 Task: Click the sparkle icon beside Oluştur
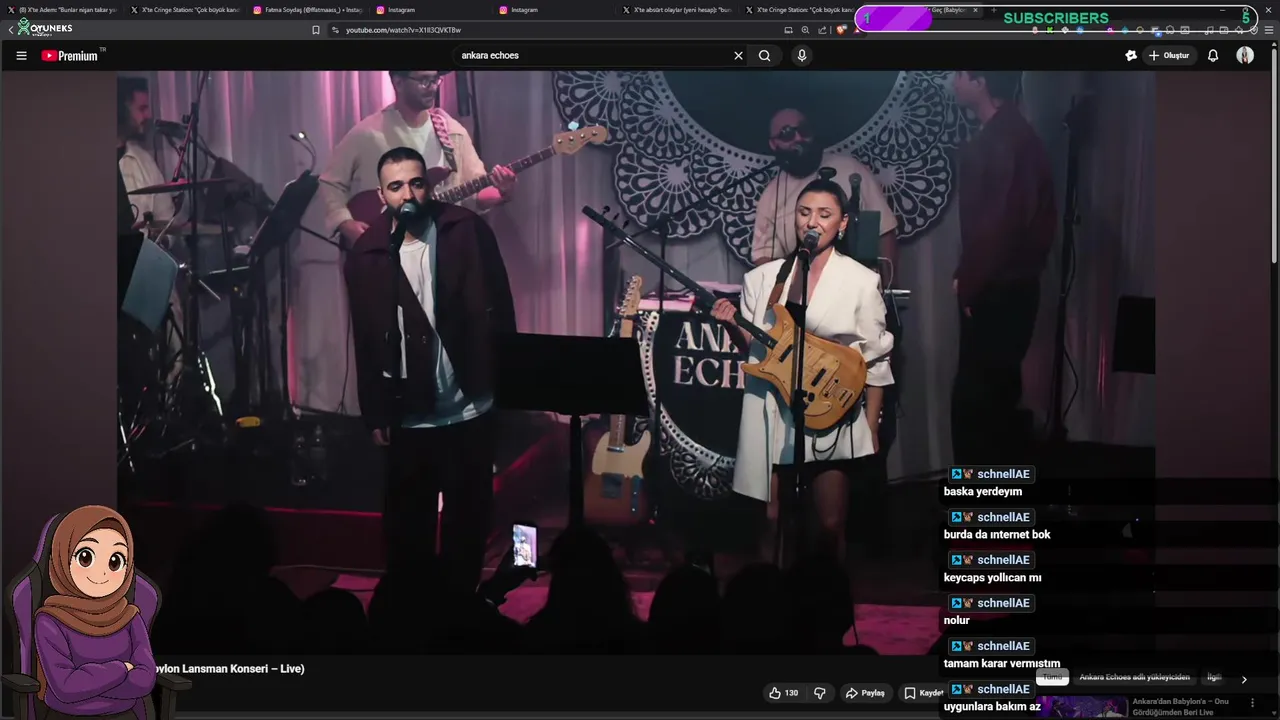1131,56
